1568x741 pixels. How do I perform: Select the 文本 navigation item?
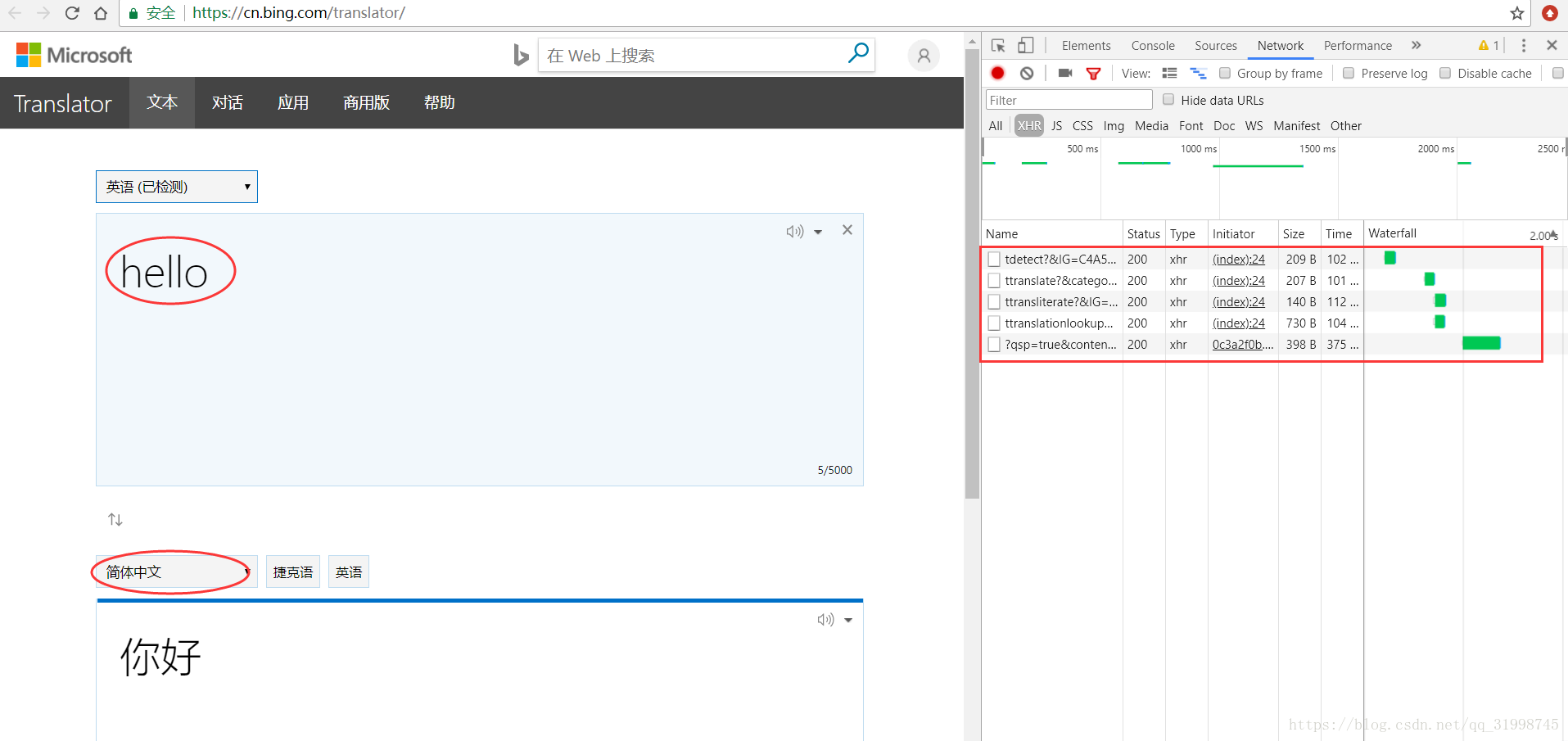tap(162, 102)
